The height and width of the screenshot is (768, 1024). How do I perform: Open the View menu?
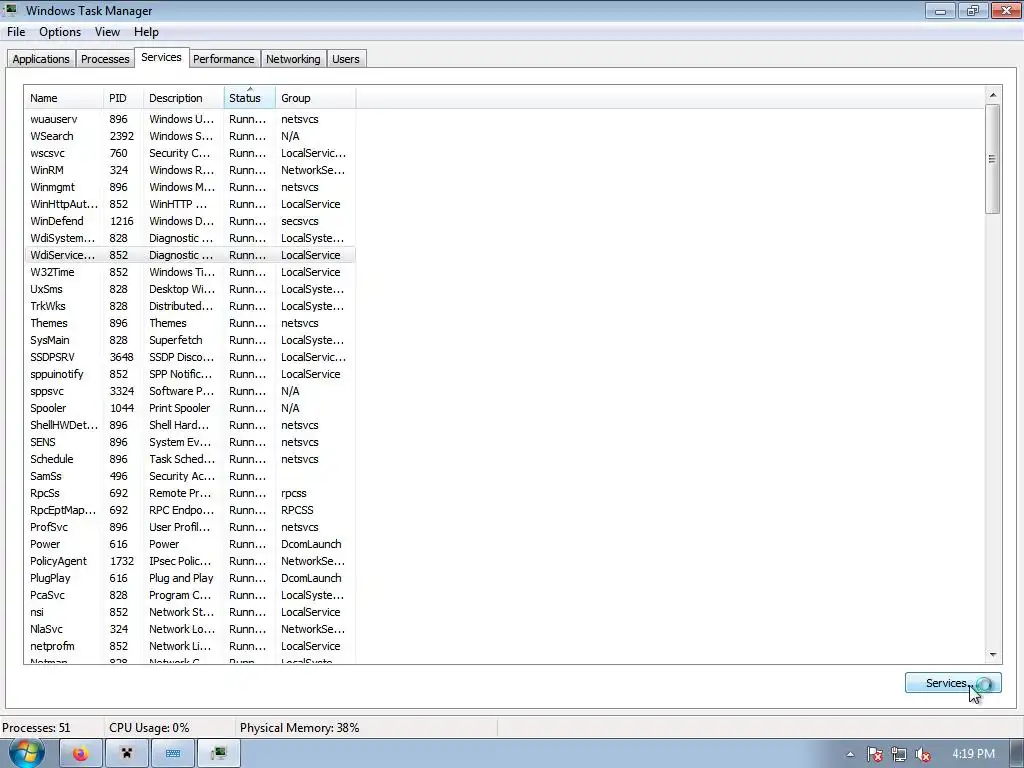[107, 32]
